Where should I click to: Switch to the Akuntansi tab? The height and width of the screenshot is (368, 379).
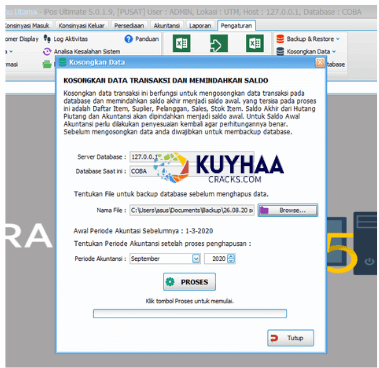pyautogui.click(x=167, y=25)
